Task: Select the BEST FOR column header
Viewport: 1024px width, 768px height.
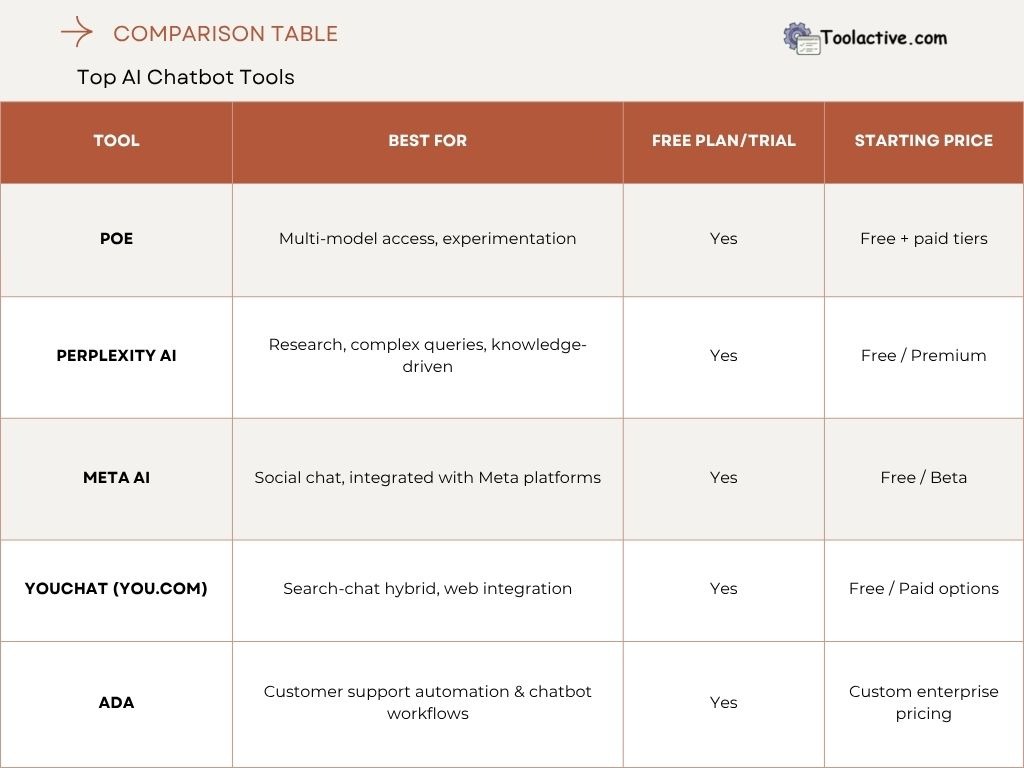Action: 427,140
